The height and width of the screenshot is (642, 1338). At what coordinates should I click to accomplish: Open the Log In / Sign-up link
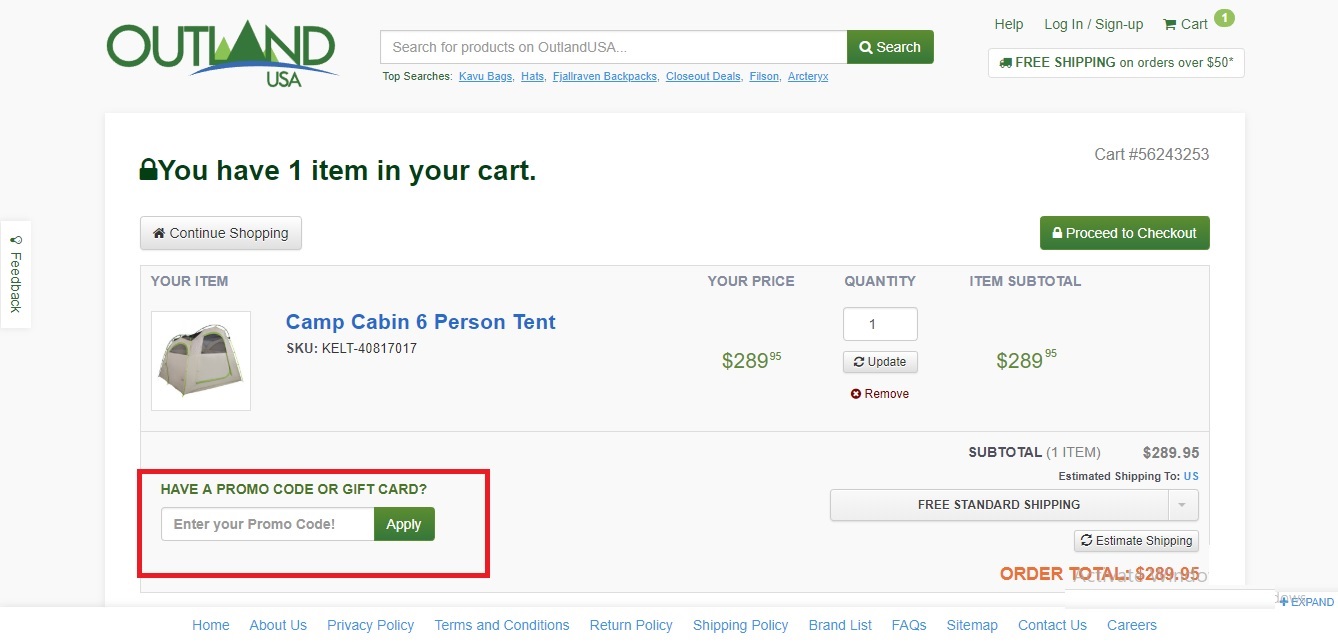1093,24
